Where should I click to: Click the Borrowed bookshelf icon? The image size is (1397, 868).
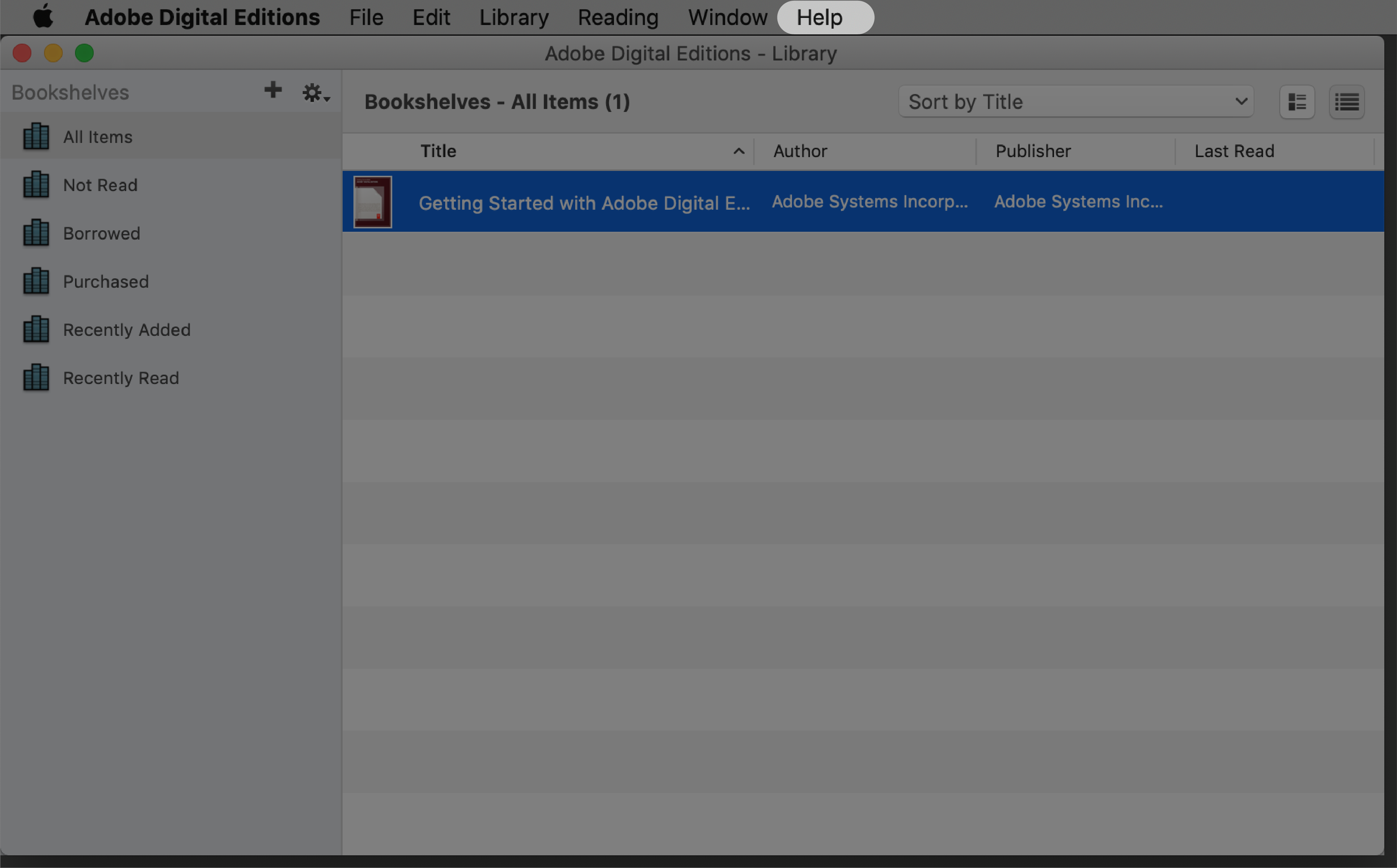click(36, 233)
